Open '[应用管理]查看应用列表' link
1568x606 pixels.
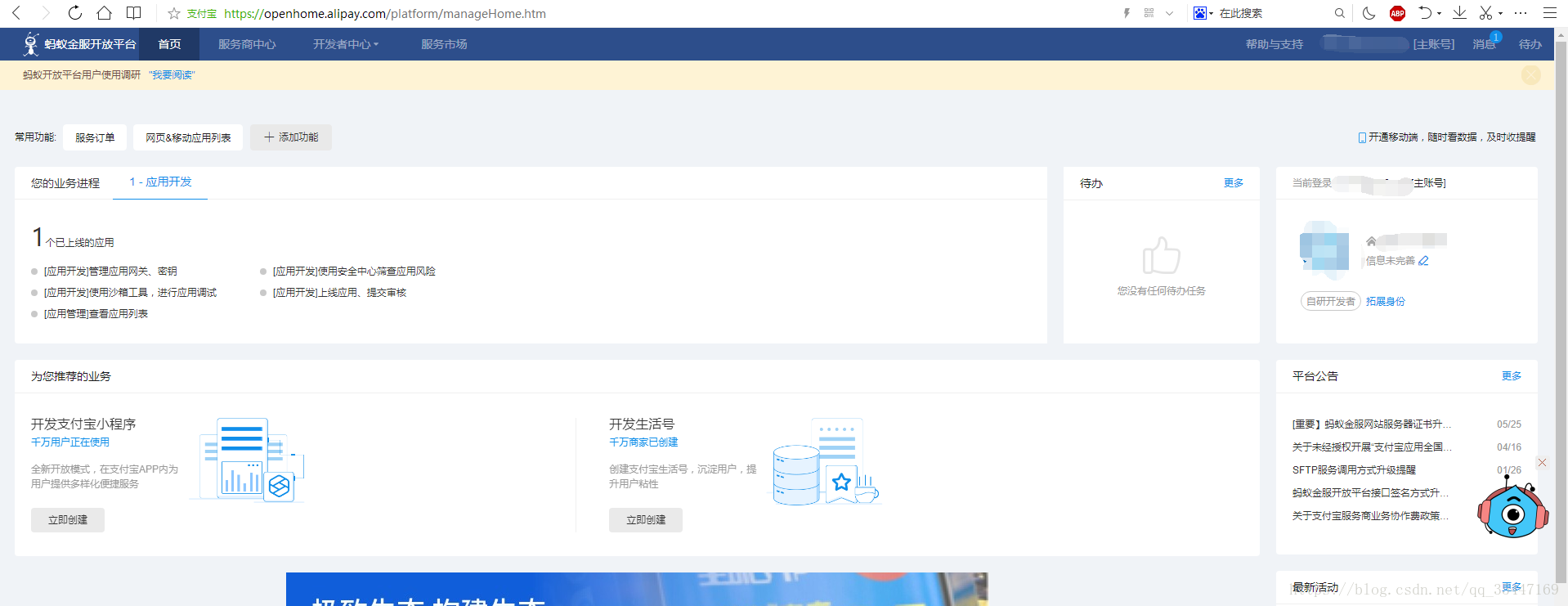[x=96, y=313]
